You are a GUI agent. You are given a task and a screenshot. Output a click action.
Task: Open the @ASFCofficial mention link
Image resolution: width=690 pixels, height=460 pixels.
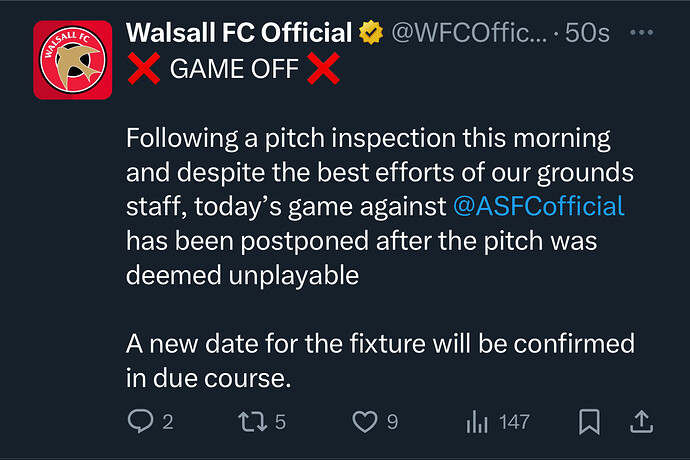click(539, 206)
